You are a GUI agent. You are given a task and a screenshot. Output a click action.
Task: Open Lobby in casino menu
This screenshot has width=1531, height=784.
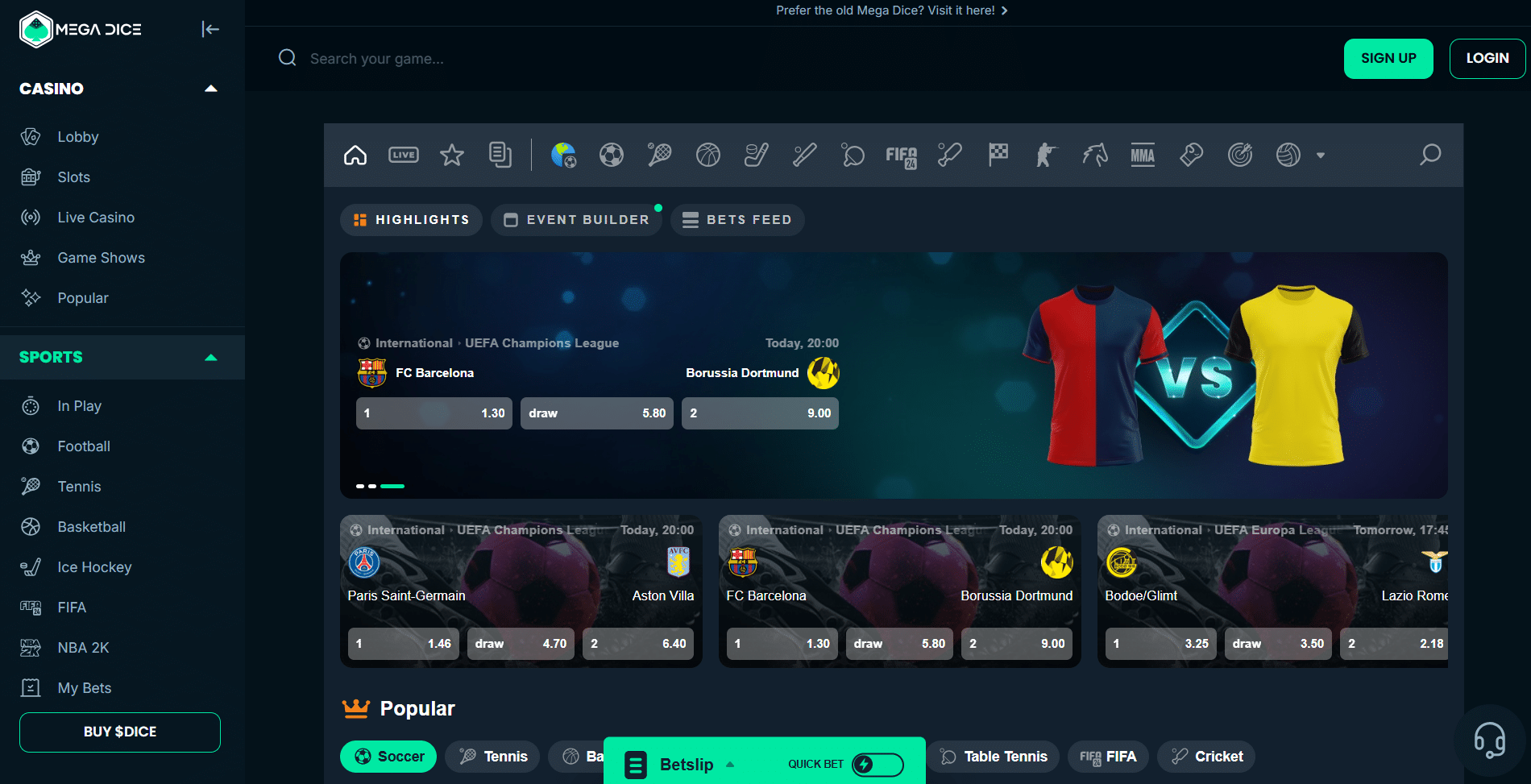click(78, 137)
